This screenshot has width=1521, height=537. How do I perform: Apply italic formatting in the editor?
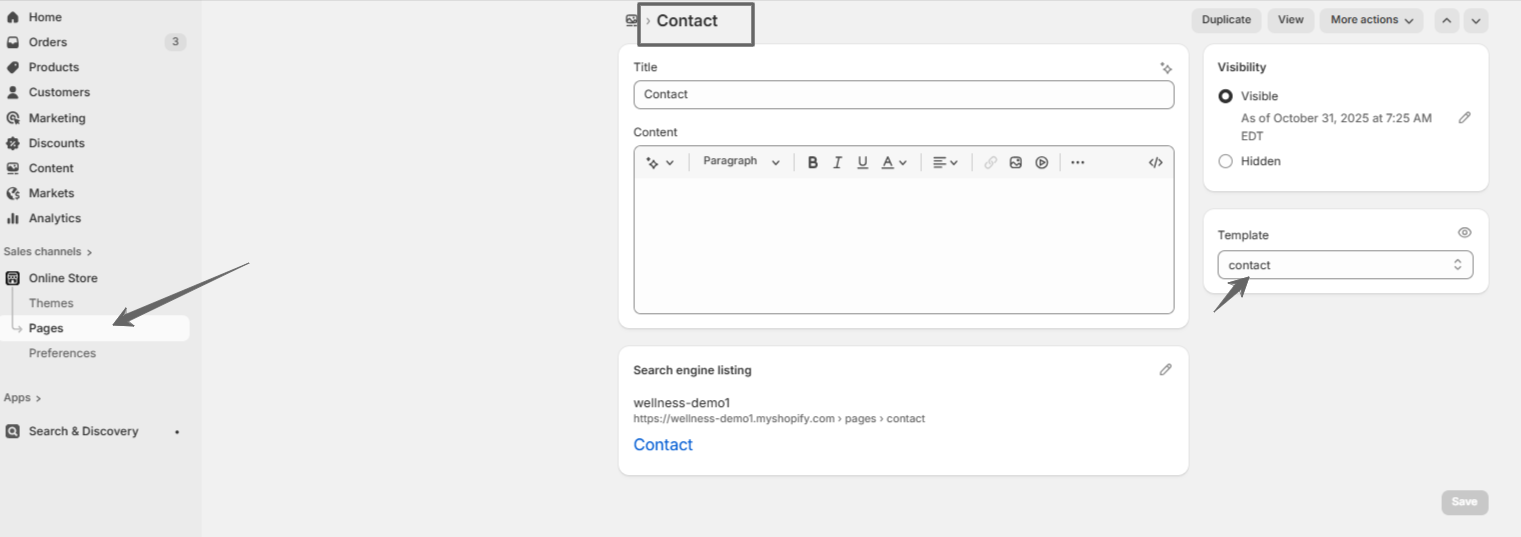(837, 162)
